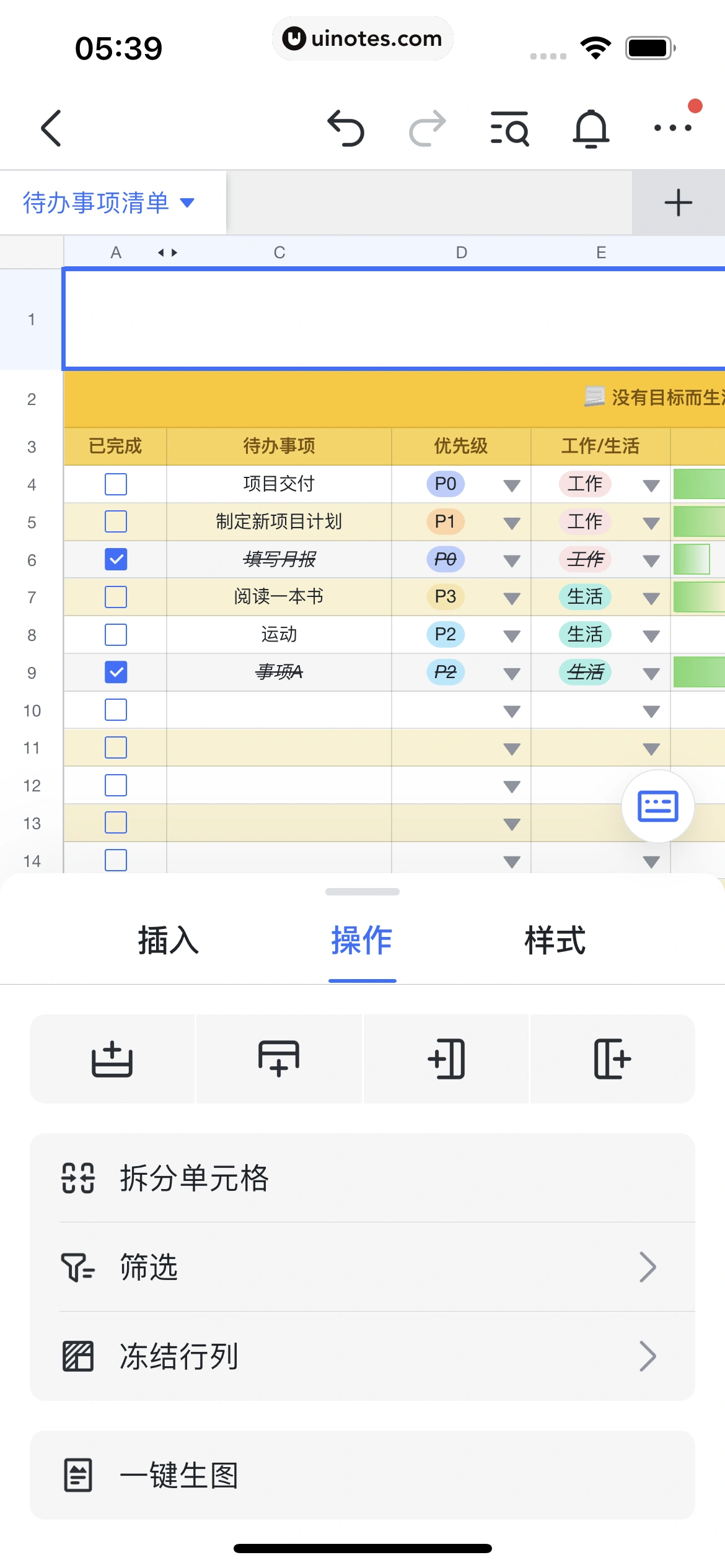
Task: Check the row 11 checkbox
Action: pyautogui.click(x=116, y=747)
